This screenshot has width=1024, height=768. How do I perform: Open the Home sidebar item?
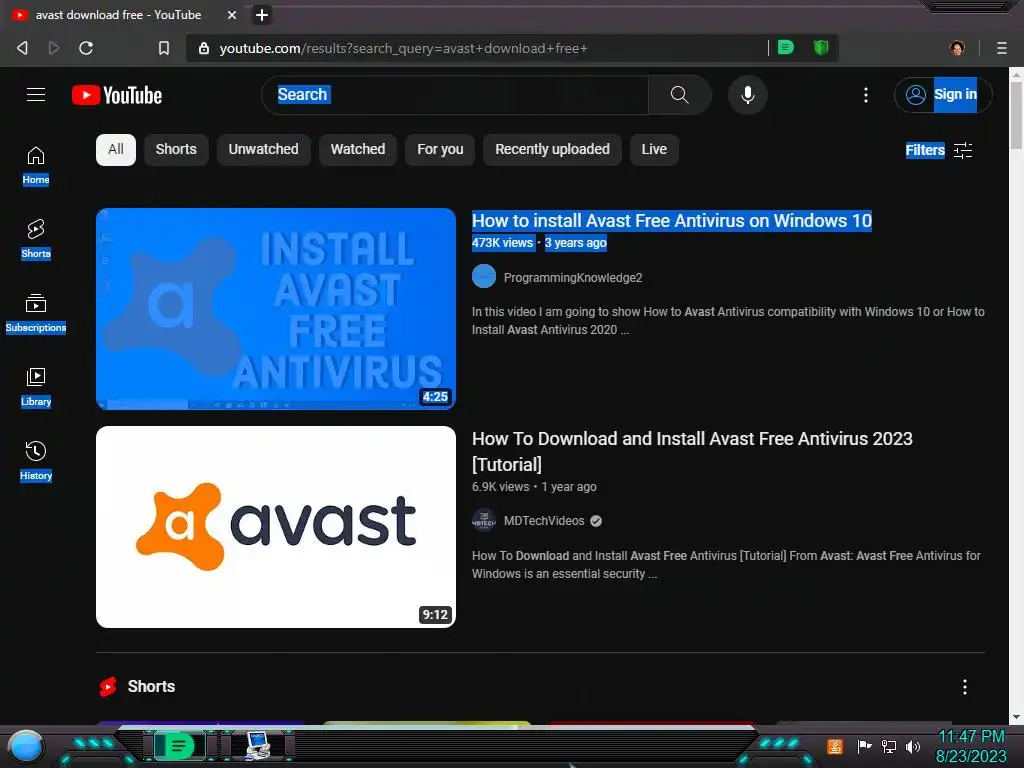pos(36,166)
